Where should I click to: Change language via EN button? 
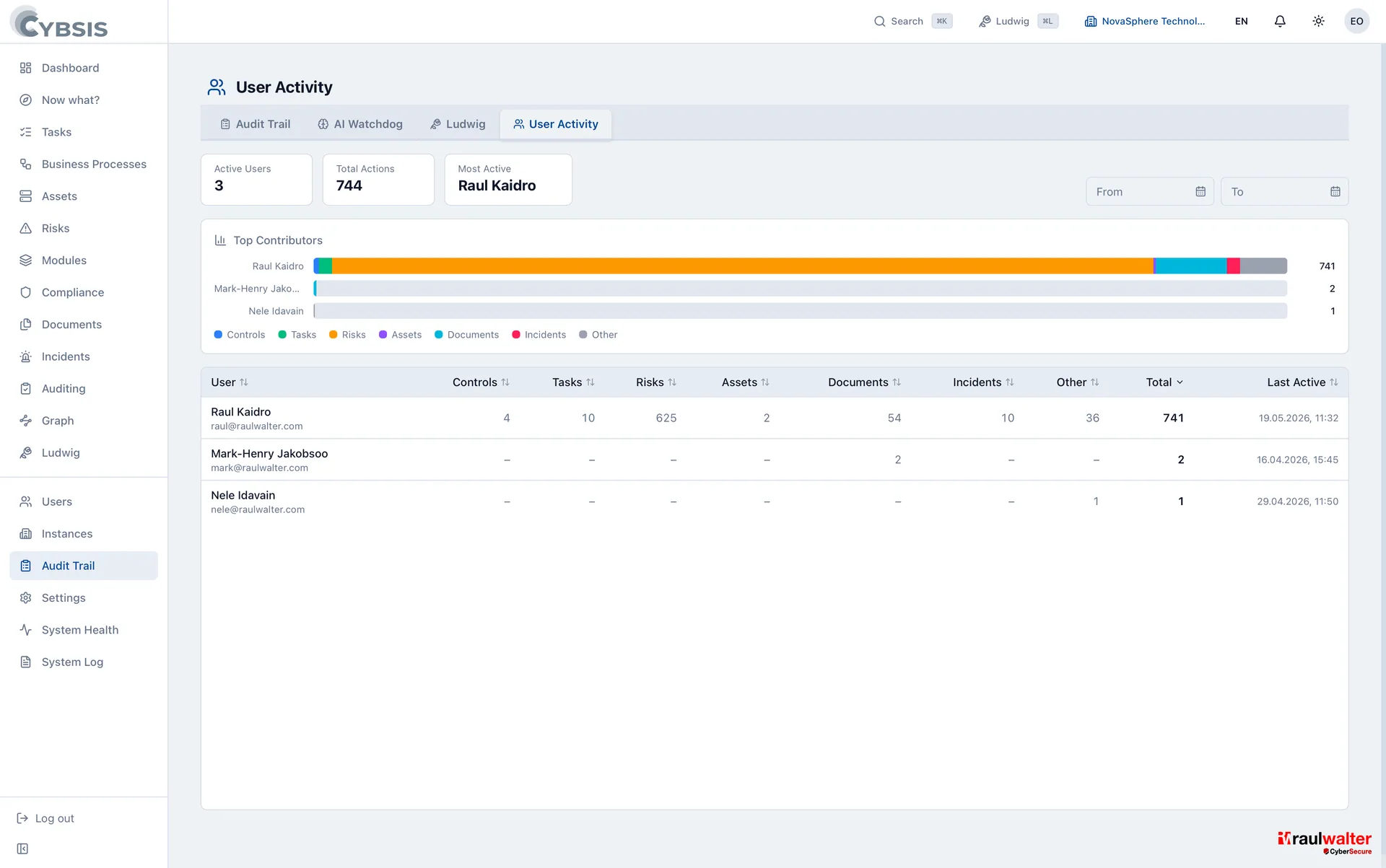1242,21
